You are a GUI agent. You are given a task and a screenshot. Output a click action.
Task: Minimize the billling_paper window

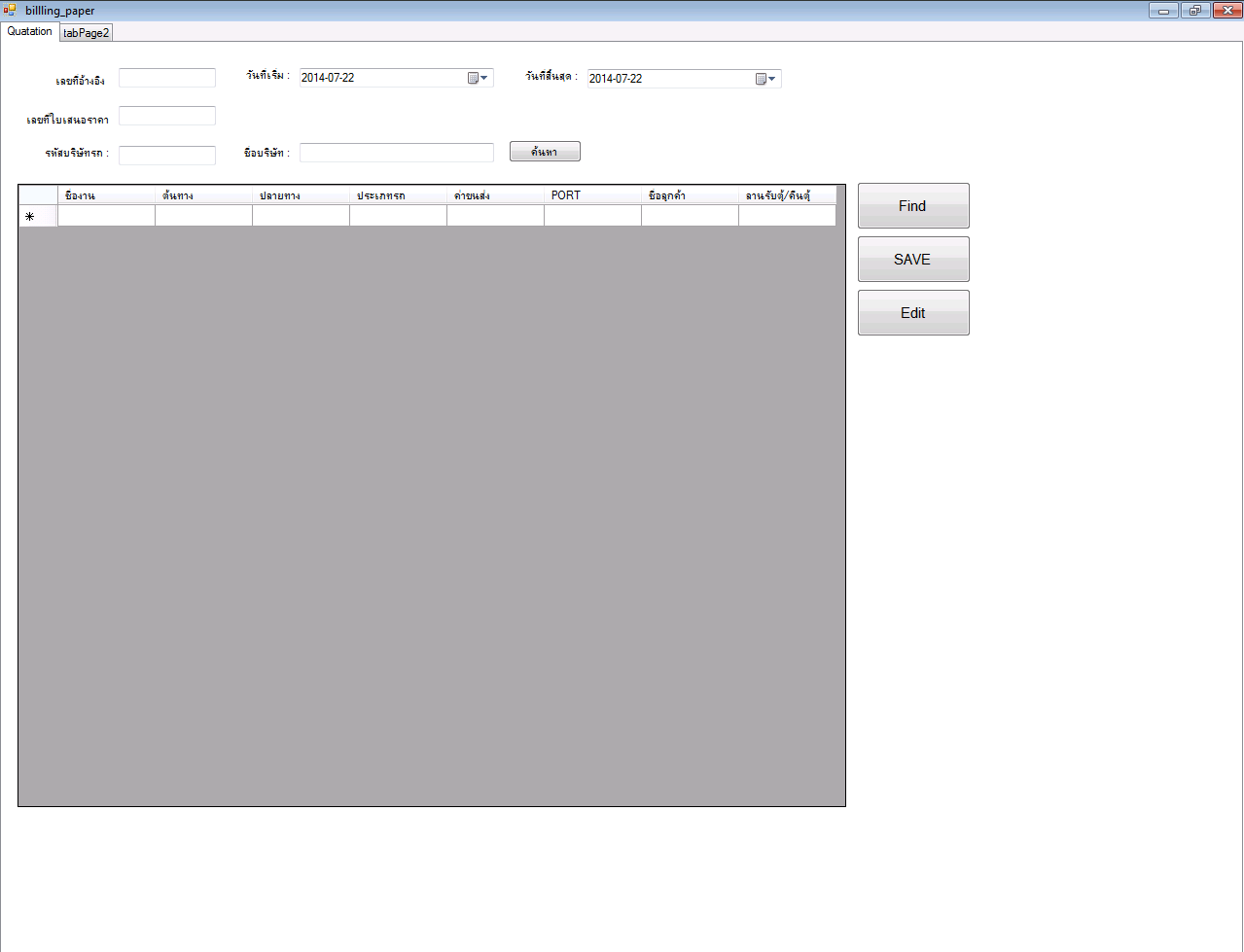click(x=1163, y=11)
